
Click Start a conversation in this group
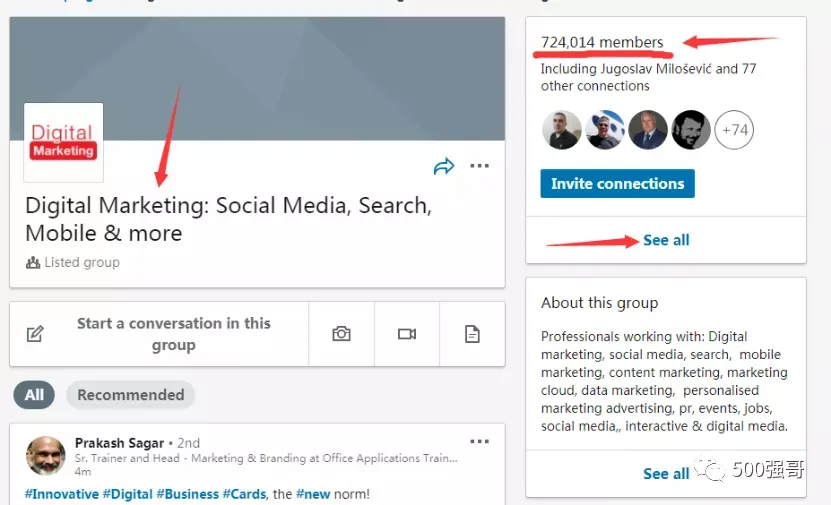(x=174, y=334)
